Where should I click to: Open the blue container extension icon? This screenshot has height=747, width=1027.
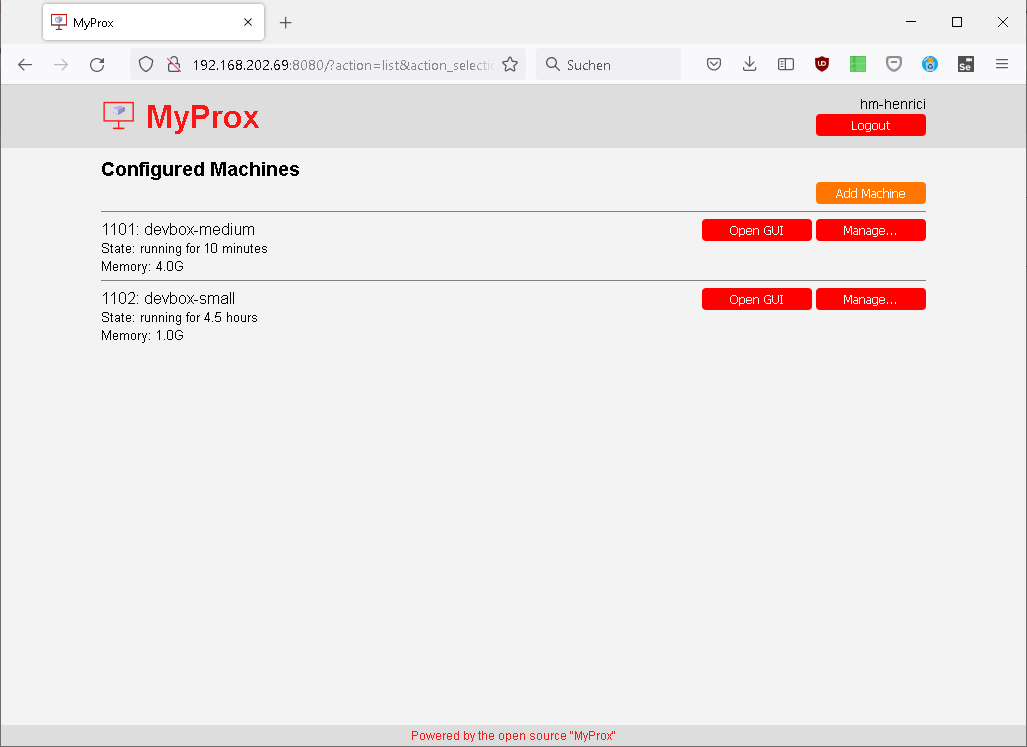[930, 63]
